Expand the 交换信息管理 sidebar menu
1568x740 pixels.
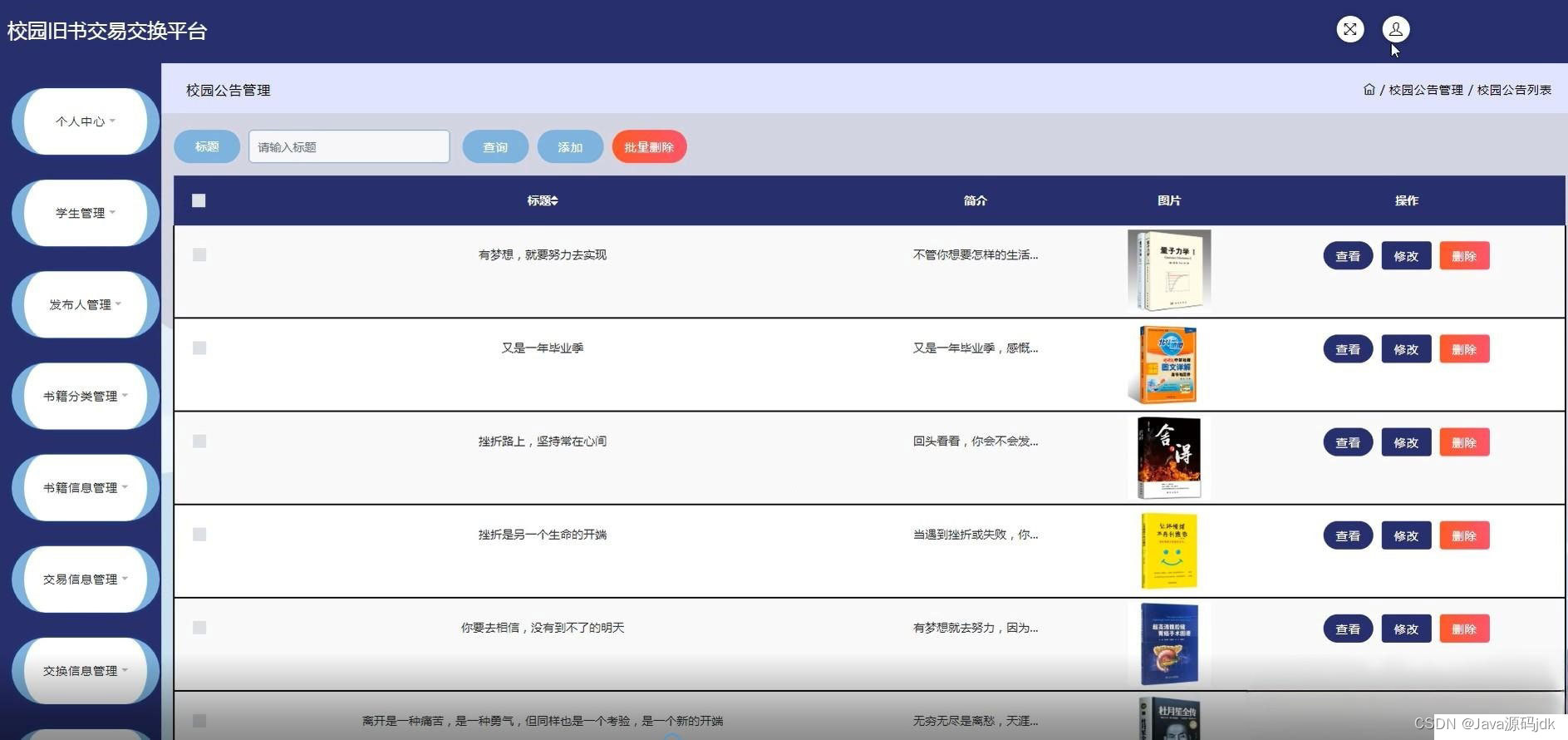86,670
